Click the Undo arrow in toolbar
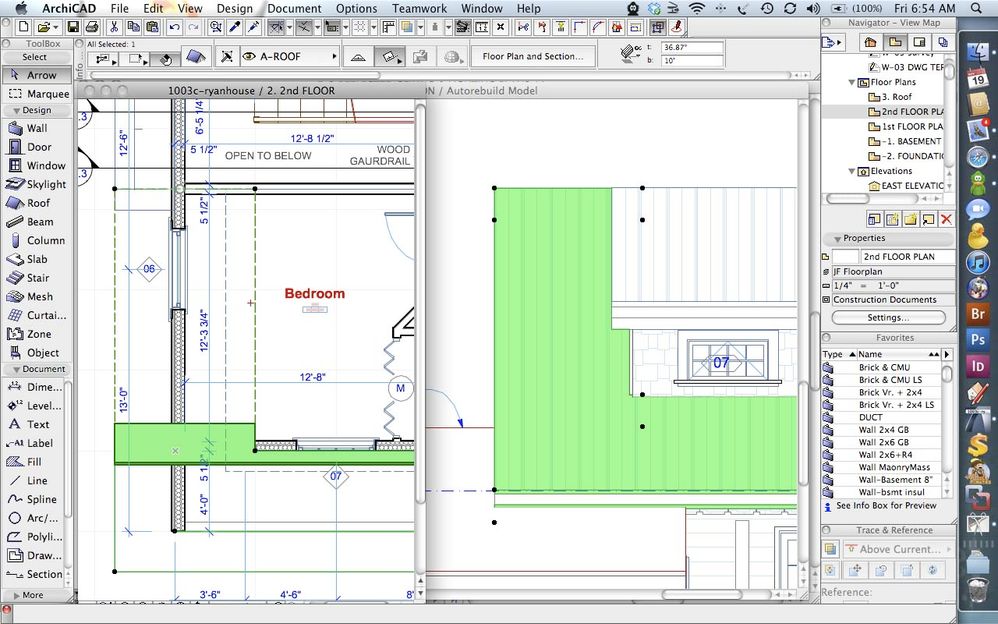 (175, 27)
